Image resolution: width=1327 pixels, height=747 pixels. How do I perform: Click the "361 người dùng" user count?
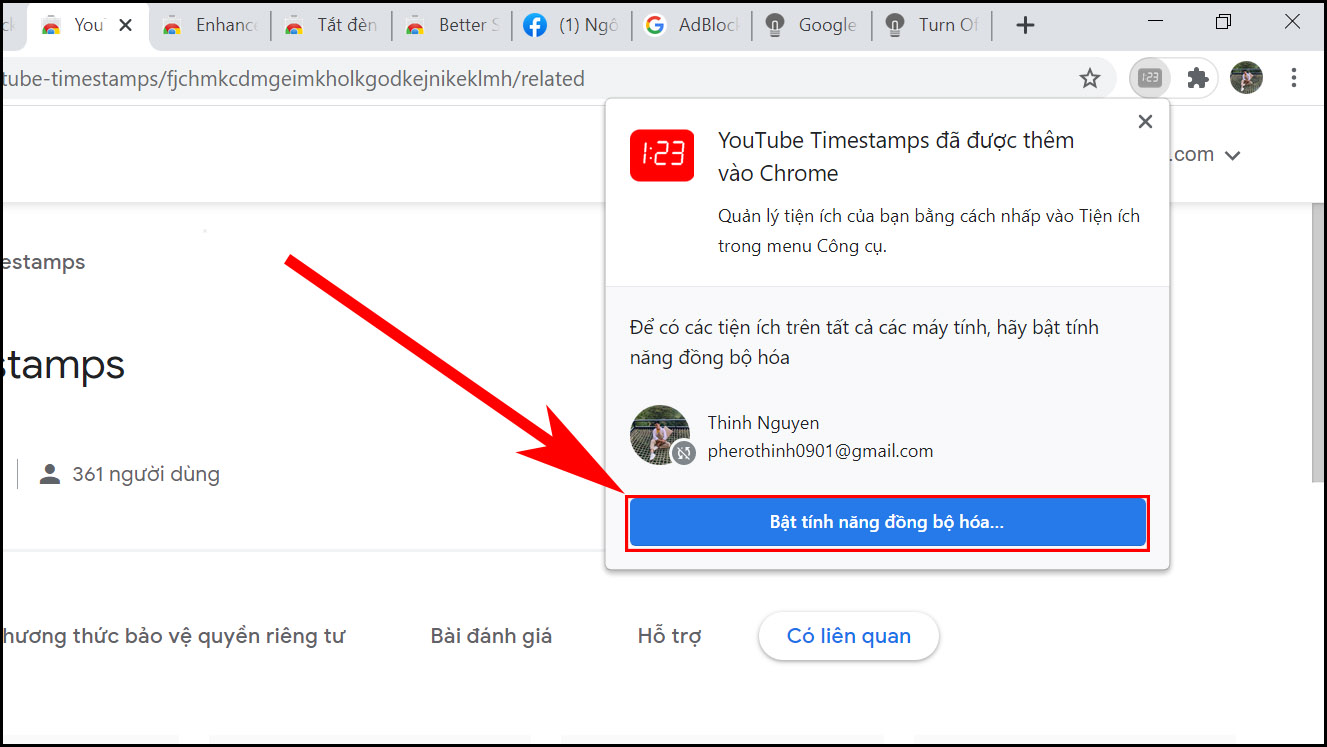[x=146, y=474]
